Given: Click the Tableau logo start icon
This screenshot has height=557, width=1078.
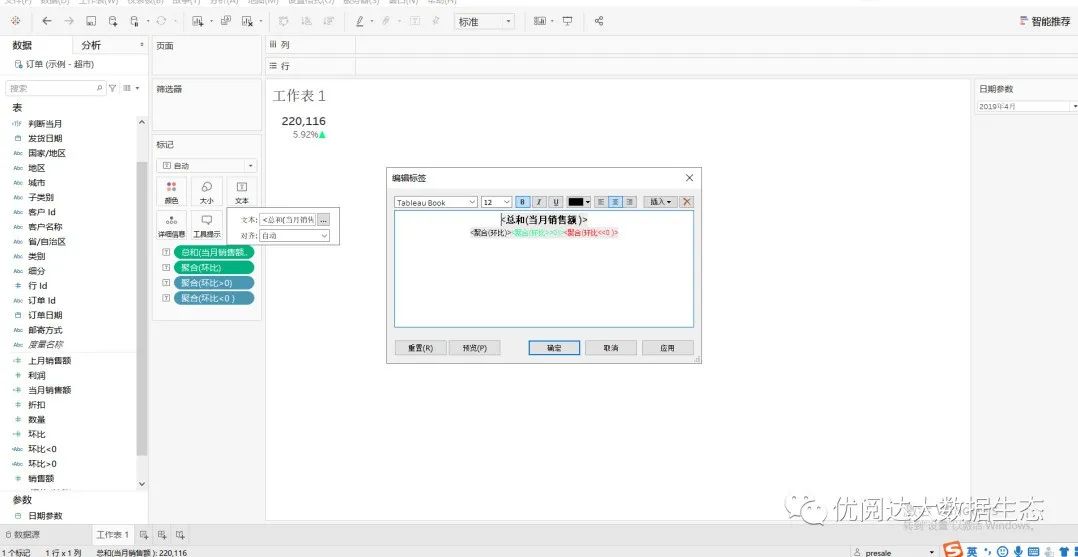Looking at the screenshot, I should [x=15, y=21].
